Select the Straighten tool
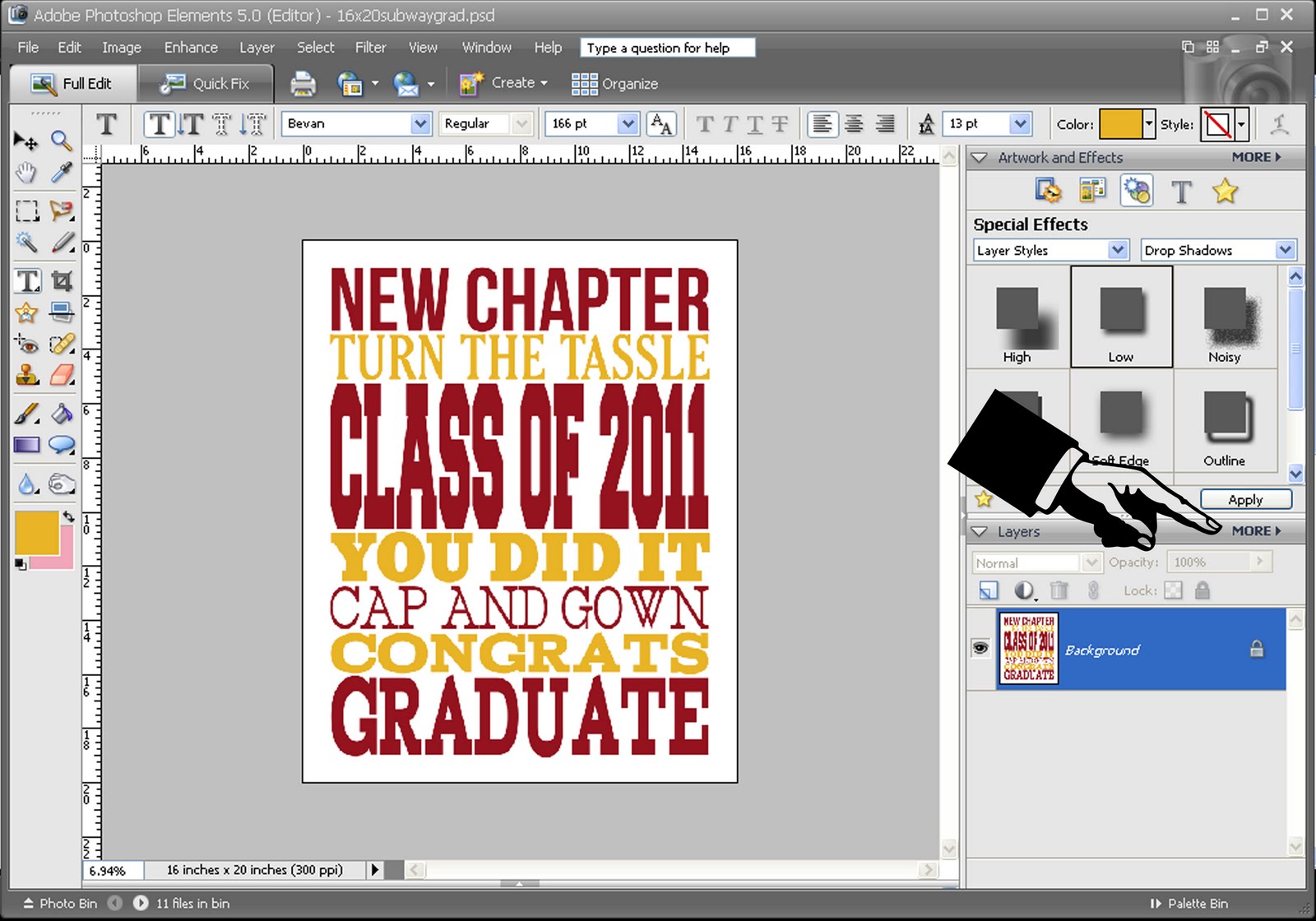1316x921 pixels. (x=62, y=312)
